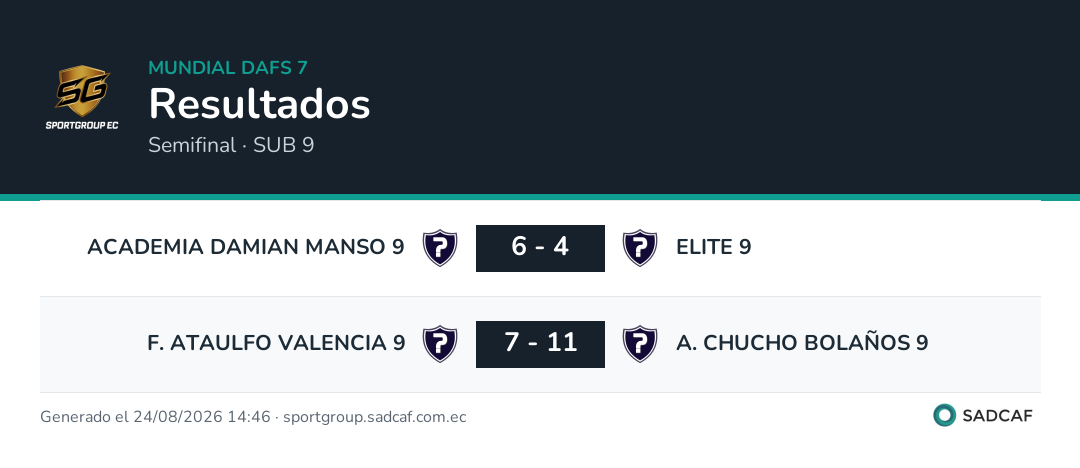Click the SPORTGROUP EC caption under logo
This screenshot has height=468, width=1080.
pos(82,125)
